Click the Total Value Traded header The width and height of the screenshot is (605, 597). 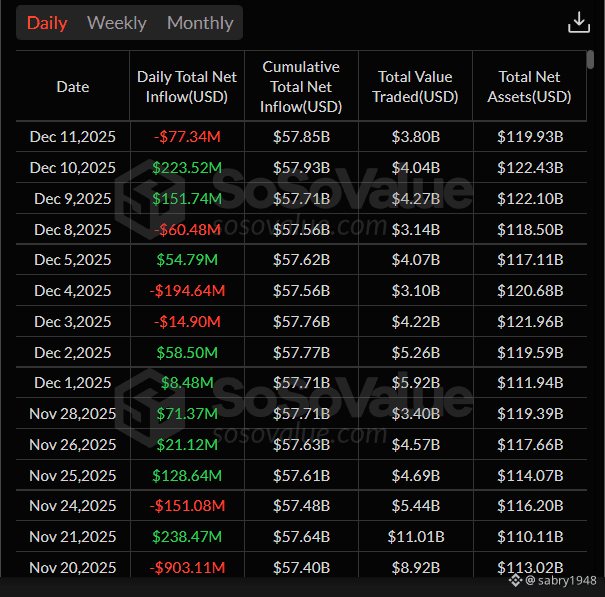pos(415,86)
